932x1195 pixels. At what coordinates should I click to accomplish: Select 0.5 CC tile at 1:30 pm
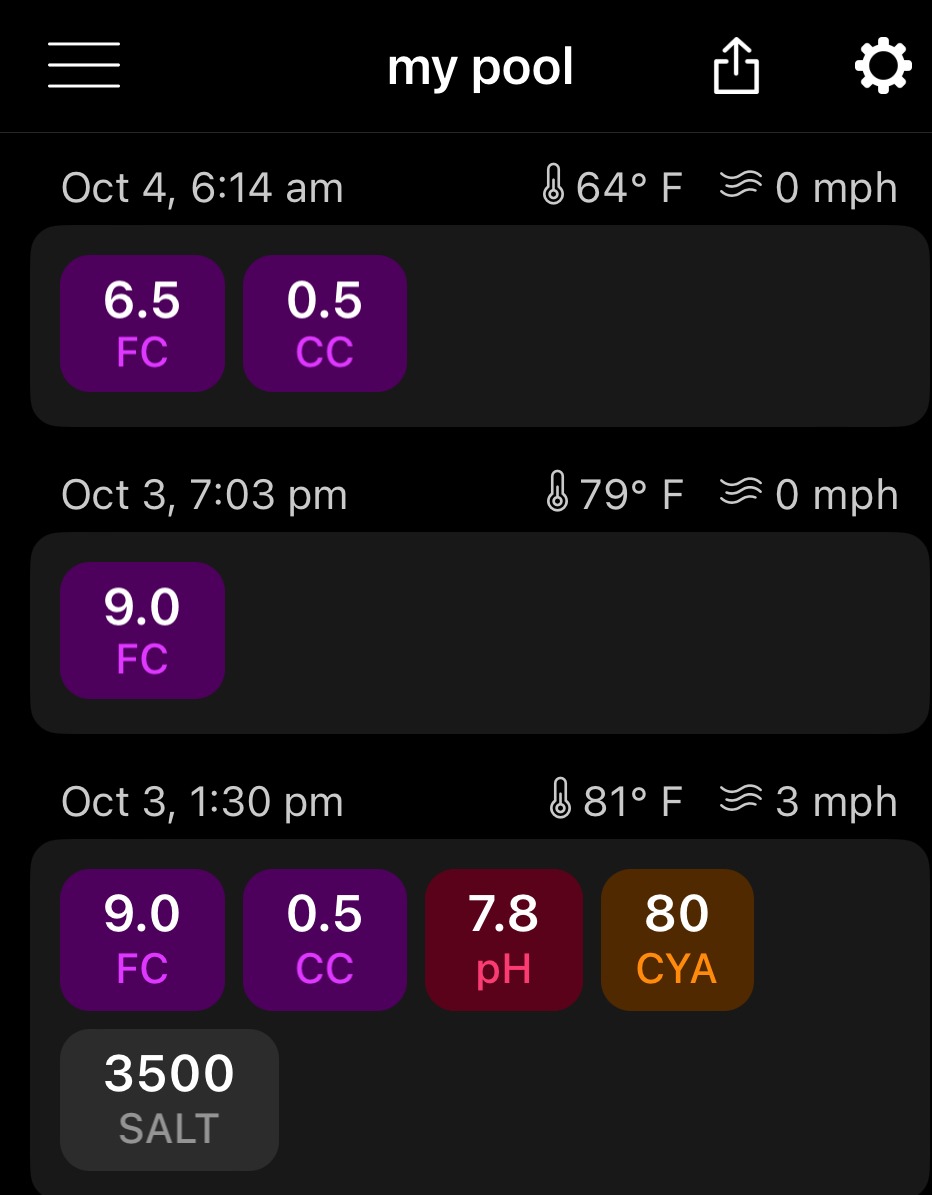(325, 940)
